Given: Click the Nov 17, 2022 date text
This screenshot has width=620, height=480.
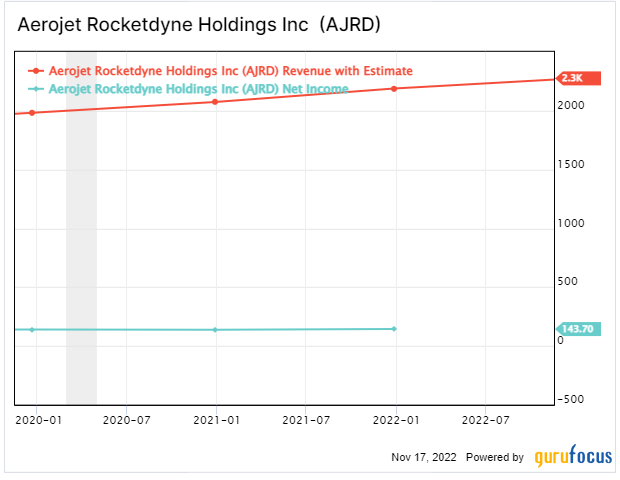Looking at the screenshot, I should pos(423,457).
